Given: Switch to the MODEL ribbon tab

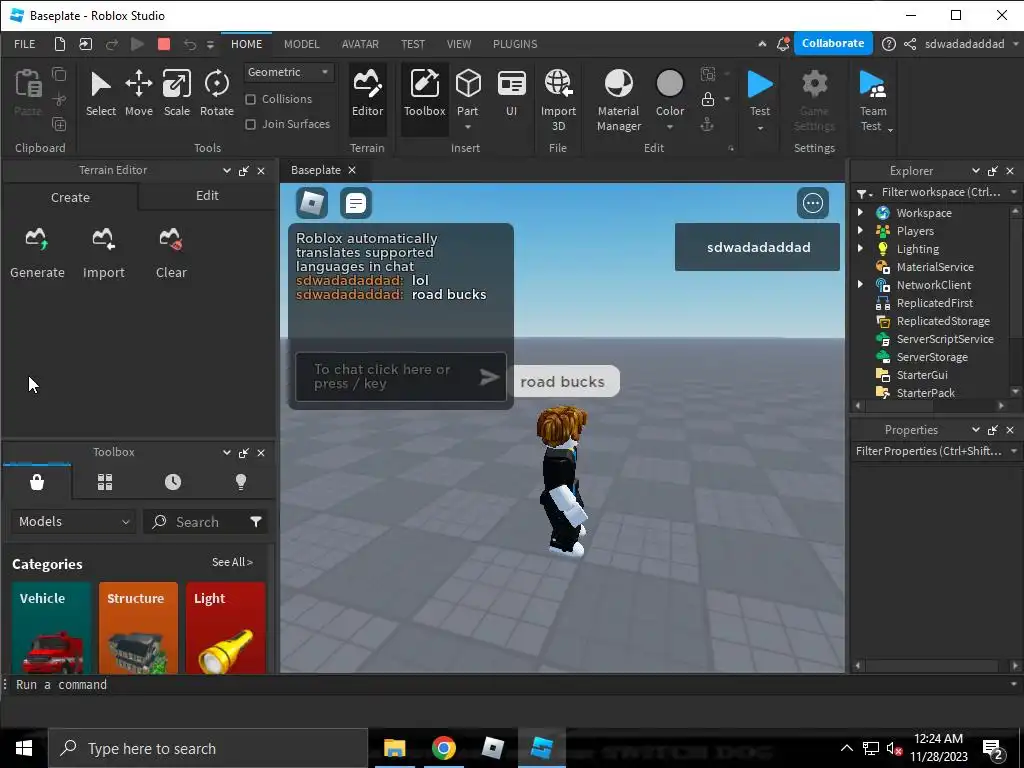Looking at the screenshot, I should (302, 44).
